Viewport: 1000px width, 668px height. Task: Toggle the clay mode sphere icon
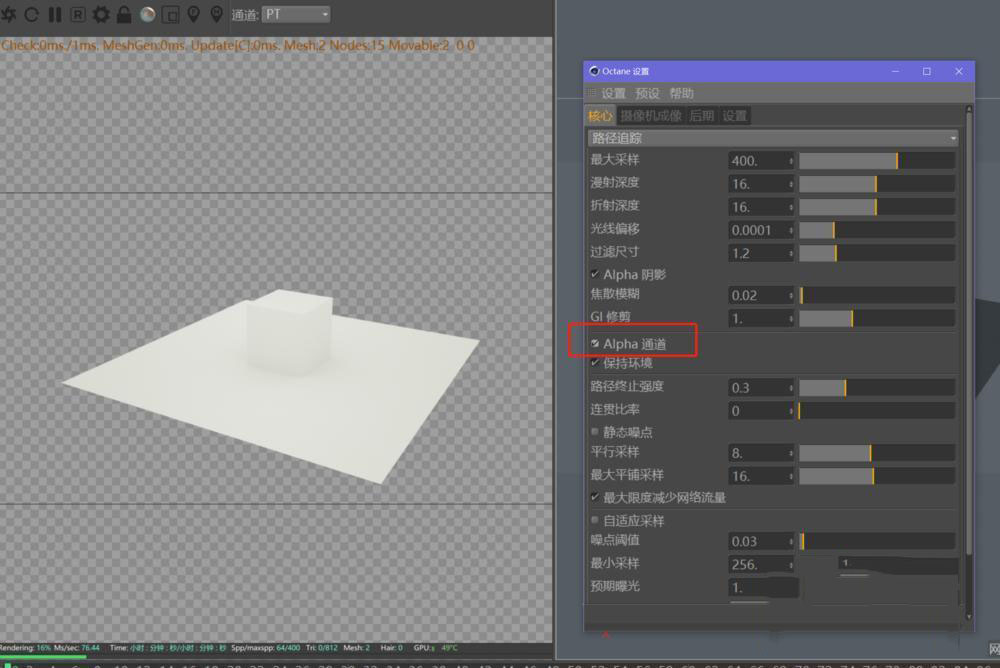tap(147, 14)
